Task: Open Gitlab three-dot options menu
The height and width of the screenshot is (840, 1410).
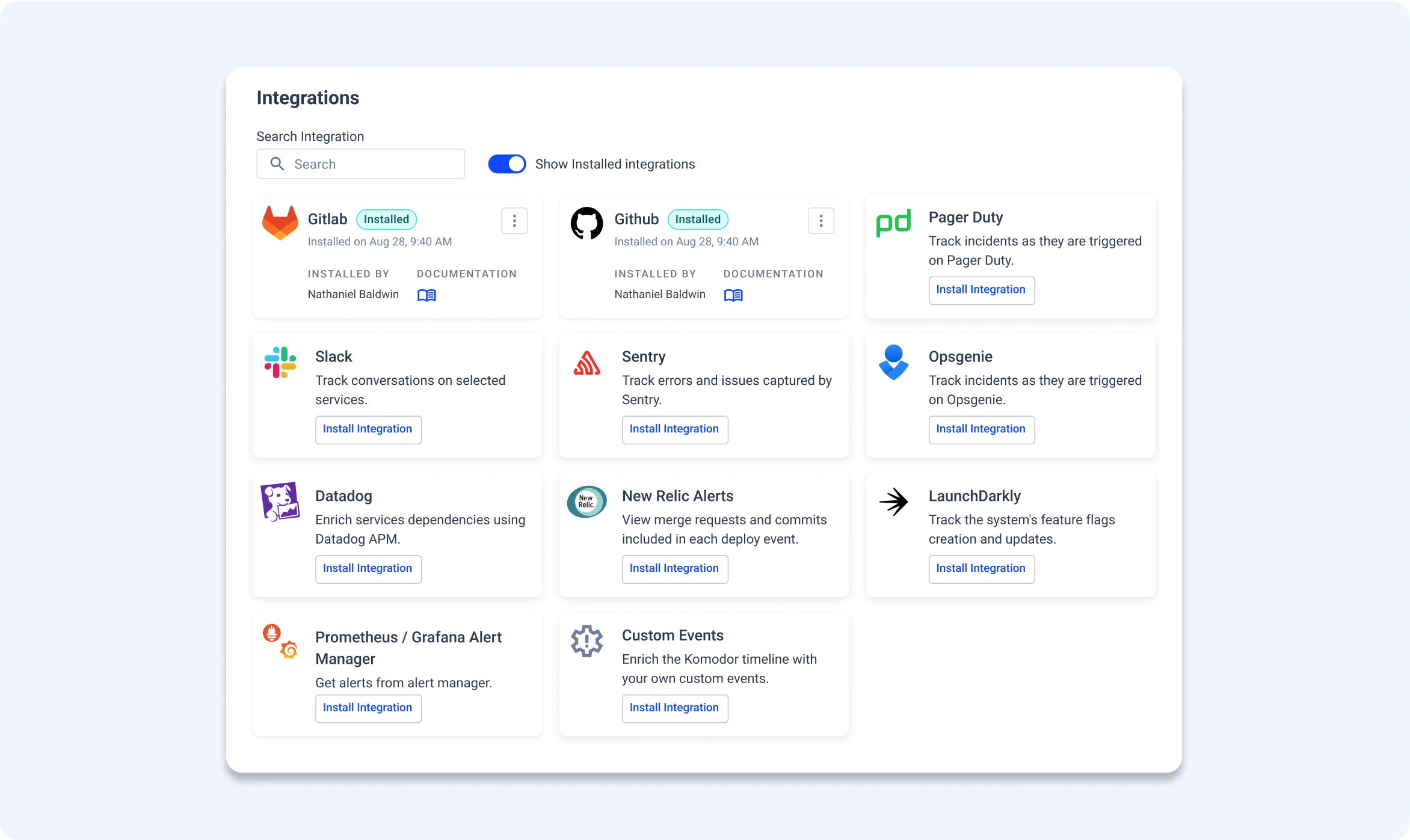Action: click(514, 221)
